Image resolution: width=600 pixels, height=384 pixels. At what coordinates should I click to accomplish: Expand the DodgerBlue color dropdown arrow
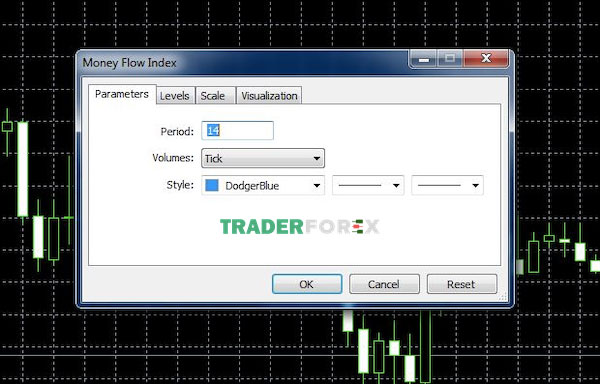(x=317, y=186)
